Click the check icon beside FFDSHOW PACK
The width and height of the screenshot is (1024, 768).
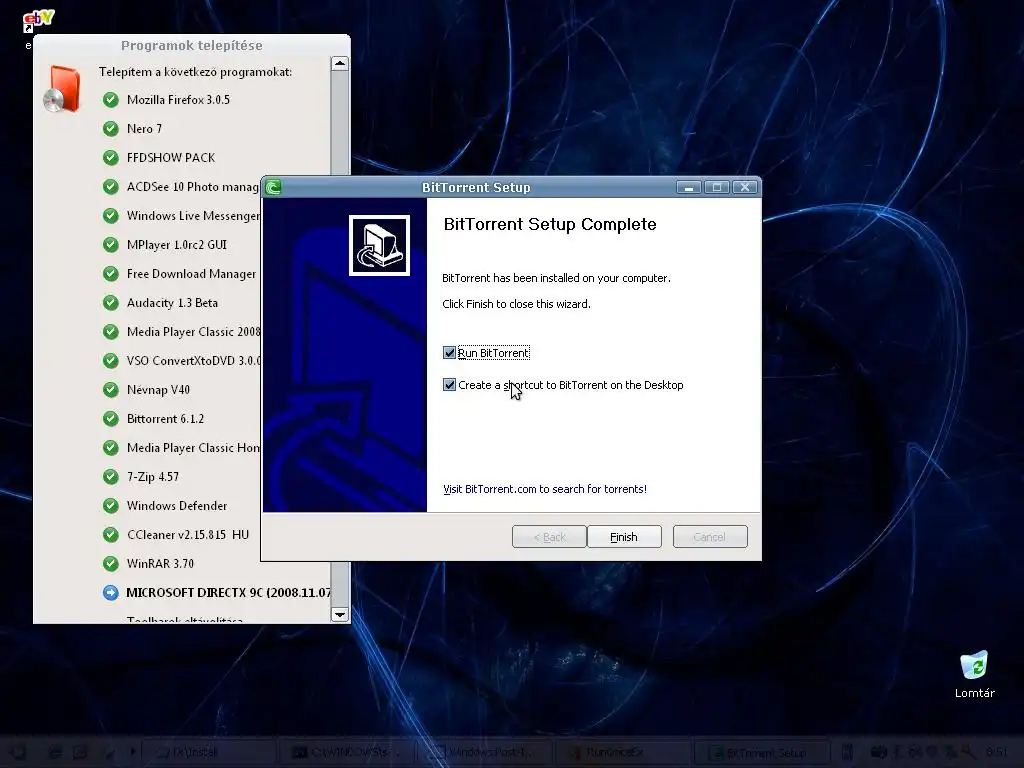(x=110, y=157)
